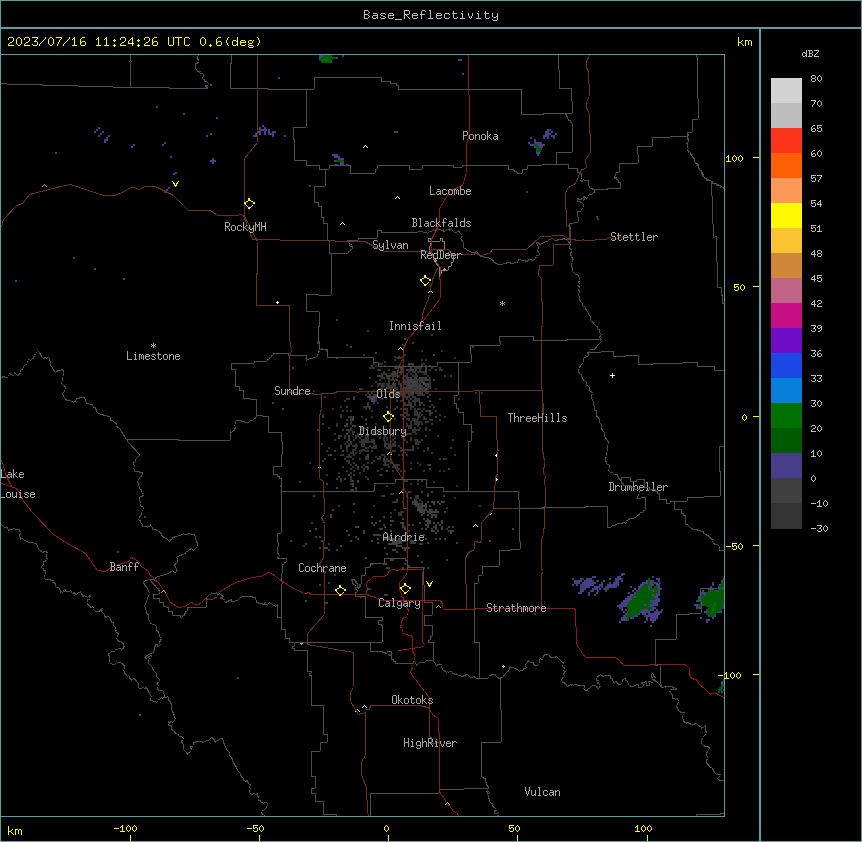Click the Stettler label
862x842 pixels.
pos(634,237)
